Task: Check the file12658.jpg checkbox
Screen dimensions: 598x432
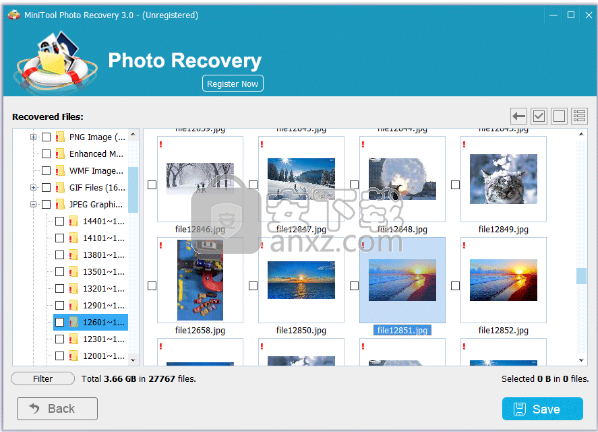Action: [x=152, y=286]
